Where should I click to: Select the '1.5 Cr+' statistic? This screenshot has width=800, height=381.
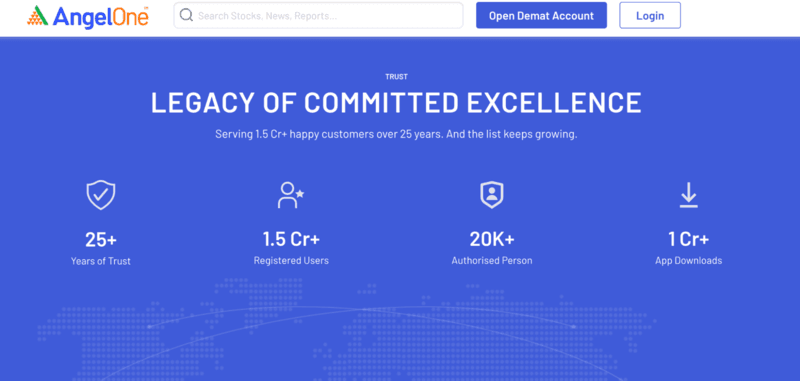point(291,239)
